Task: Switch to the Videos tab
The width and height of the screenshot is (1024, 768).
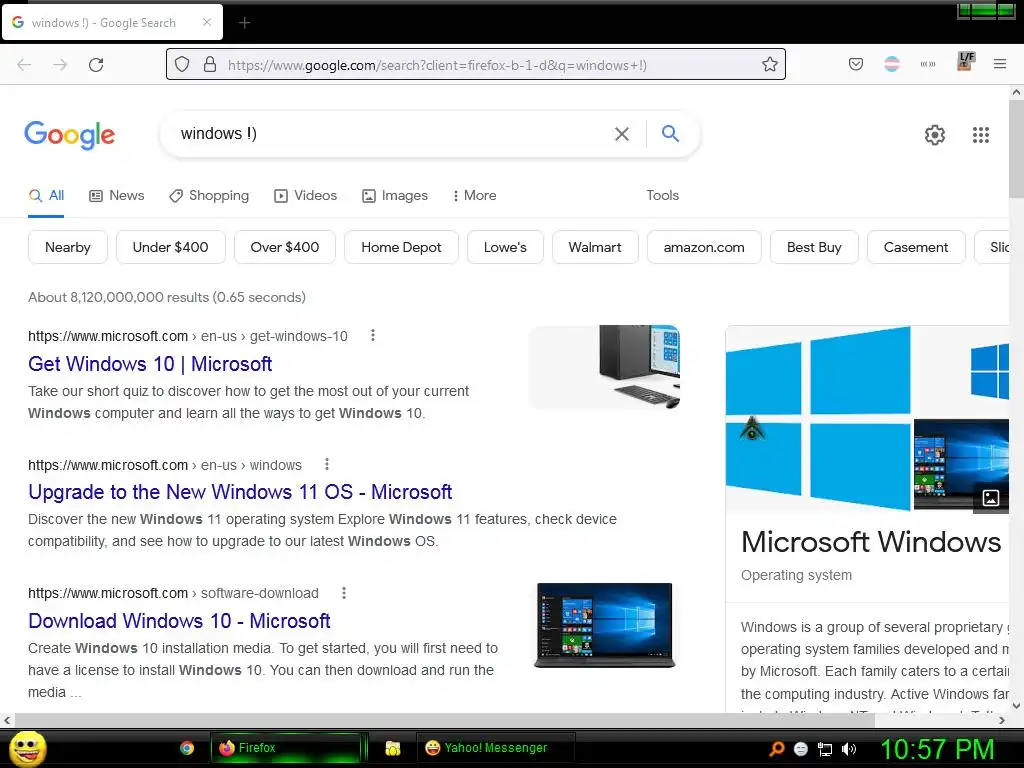Action: click(306, 195)
